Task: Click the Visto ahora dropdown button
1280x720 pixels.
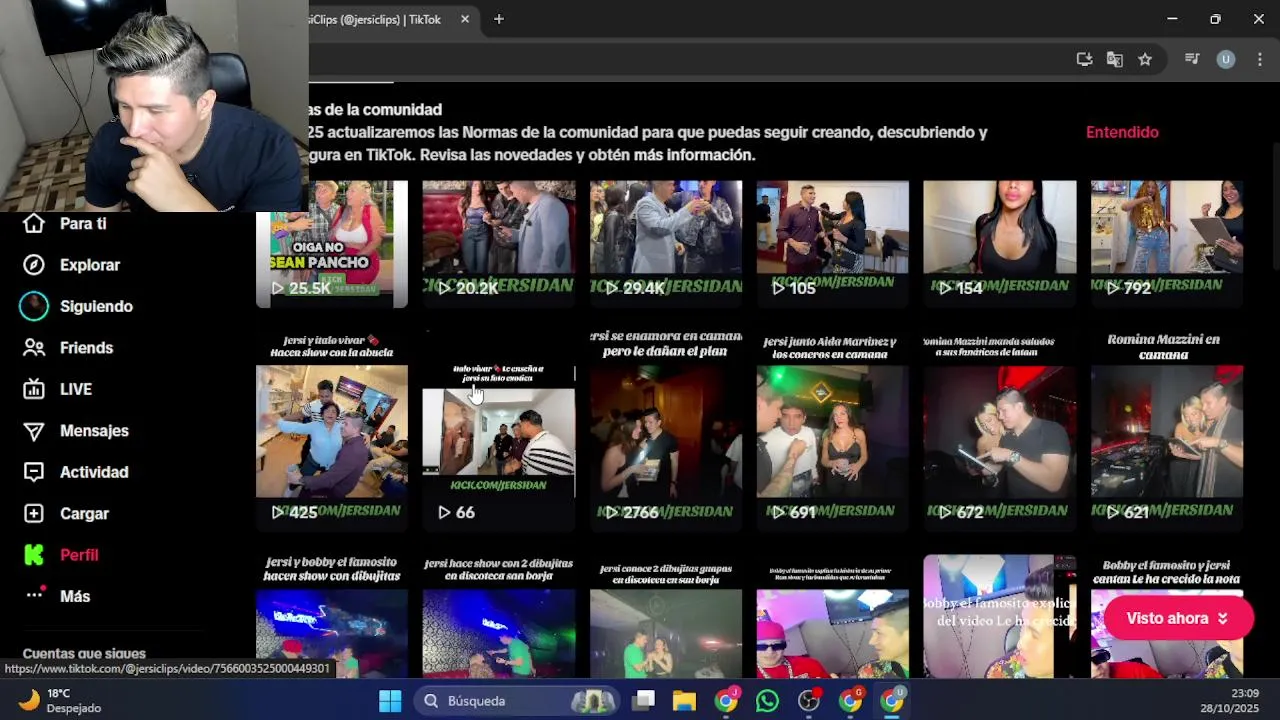Action: click(1178, 618)
